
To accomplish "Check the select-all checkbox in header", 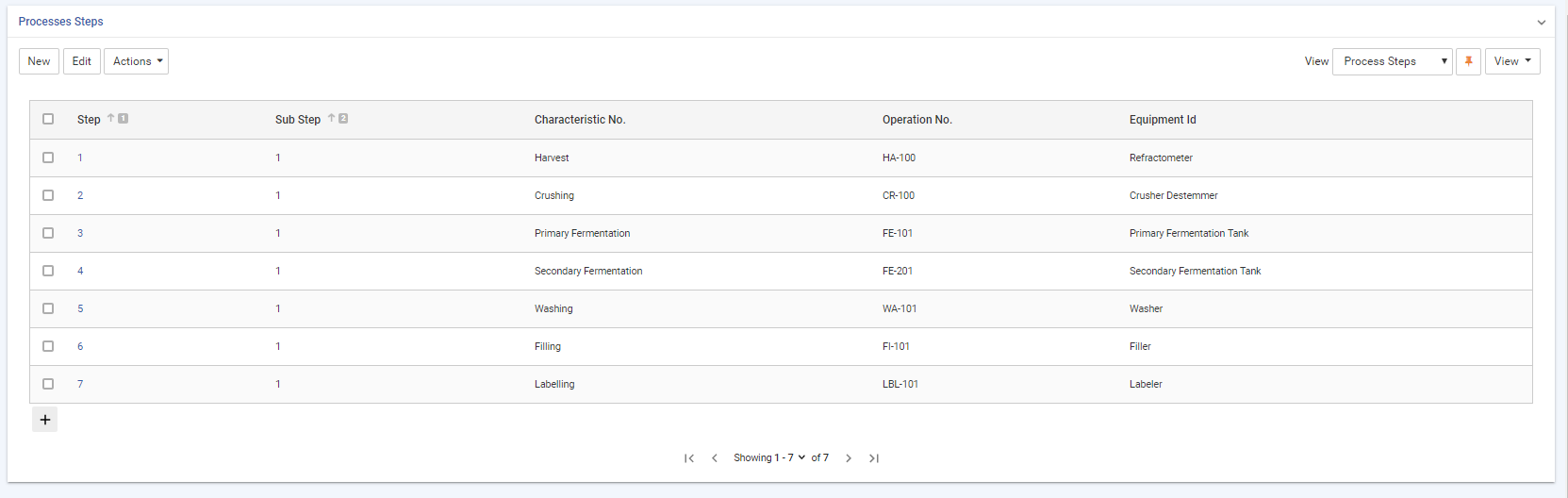I will (x=48, y=119).
